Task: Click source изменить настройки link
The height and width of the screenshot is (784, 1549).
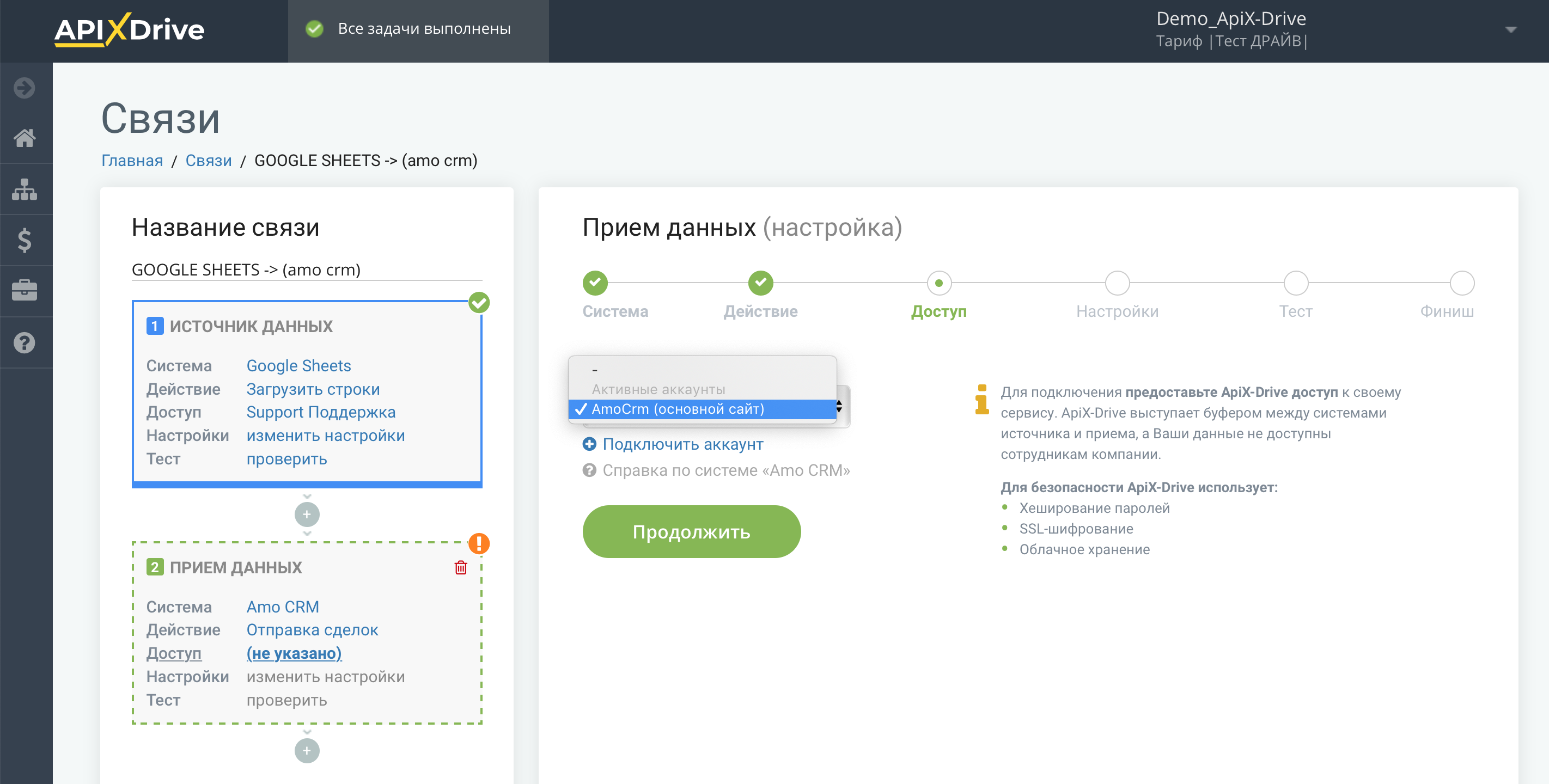Action: tap(325, 436)
